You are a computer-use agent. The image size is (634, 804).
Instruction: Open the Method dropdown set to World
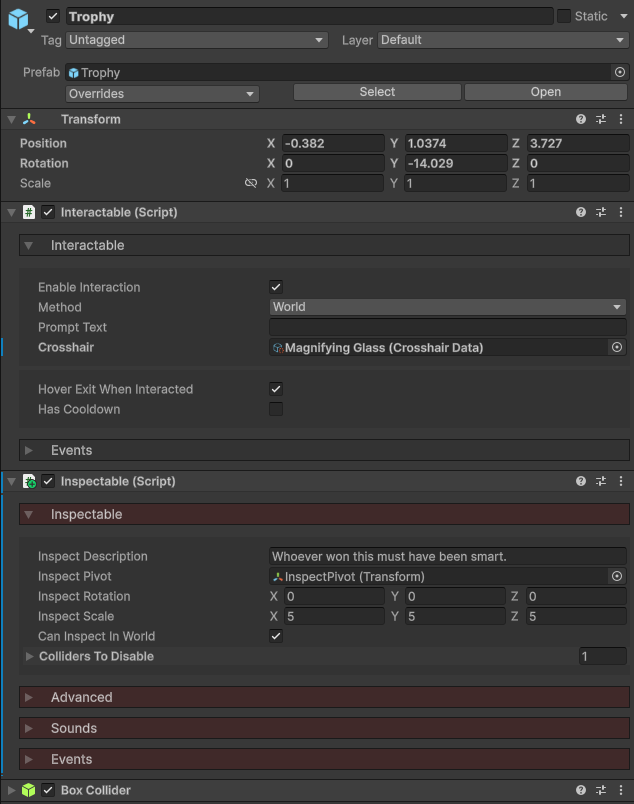[x=447, y=307]
